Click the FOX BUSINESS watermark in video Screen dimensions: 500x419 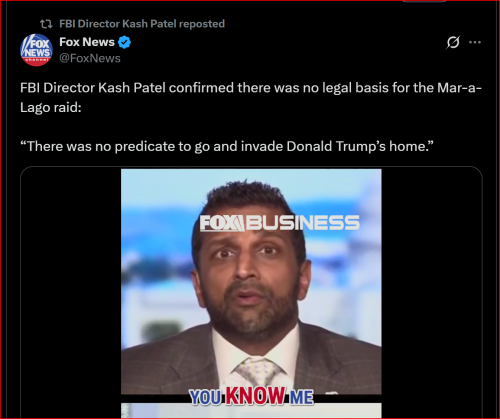point(280,223)
